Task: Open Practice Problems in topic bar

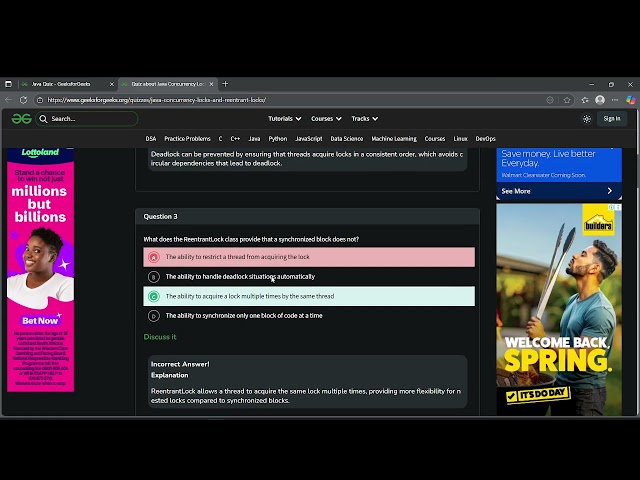Action: [187, 139]
